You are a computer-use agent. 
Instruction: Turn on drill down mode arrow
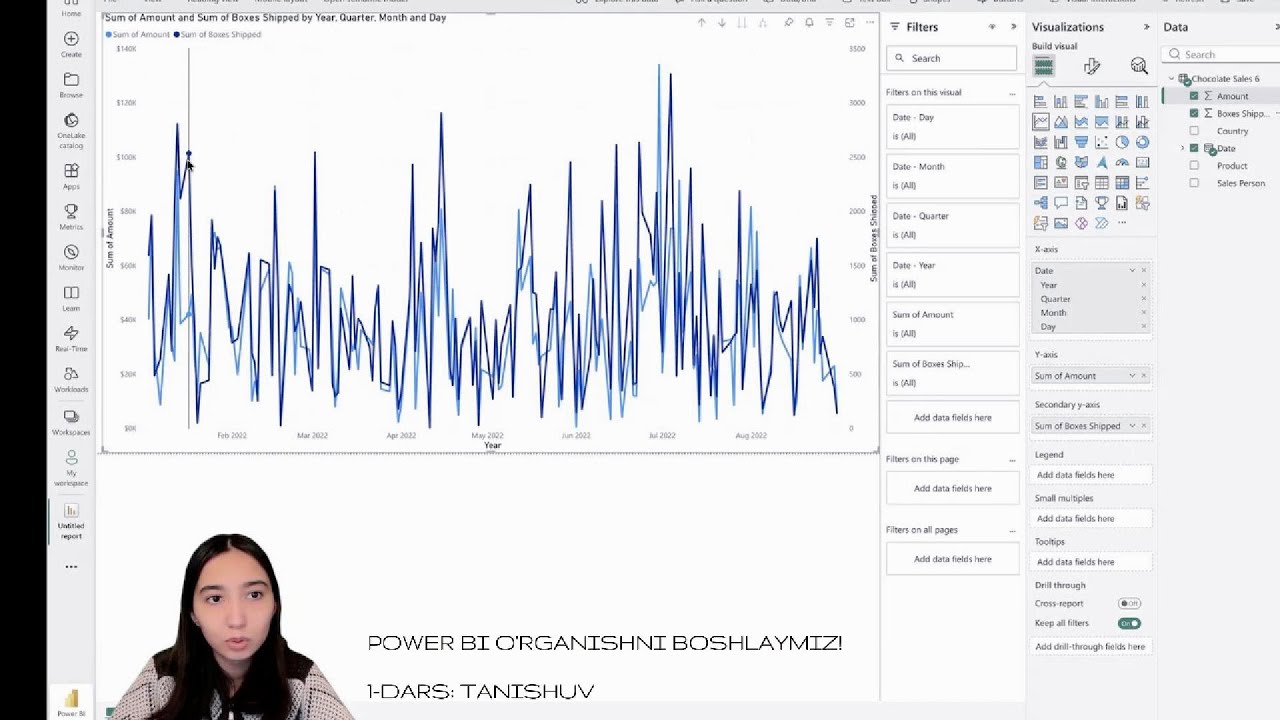[x=721, y=23]
